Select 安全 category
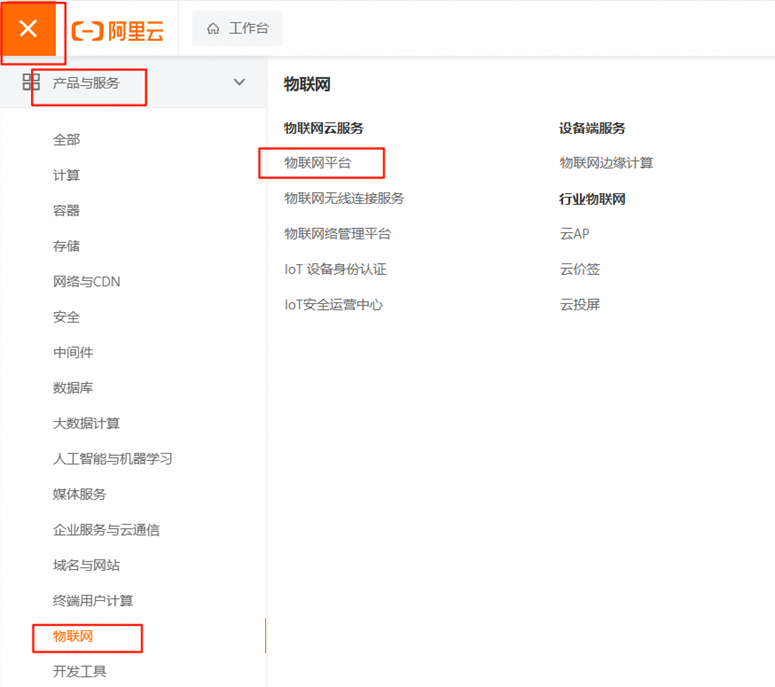775x687 pixels. [x=66, y=317]
